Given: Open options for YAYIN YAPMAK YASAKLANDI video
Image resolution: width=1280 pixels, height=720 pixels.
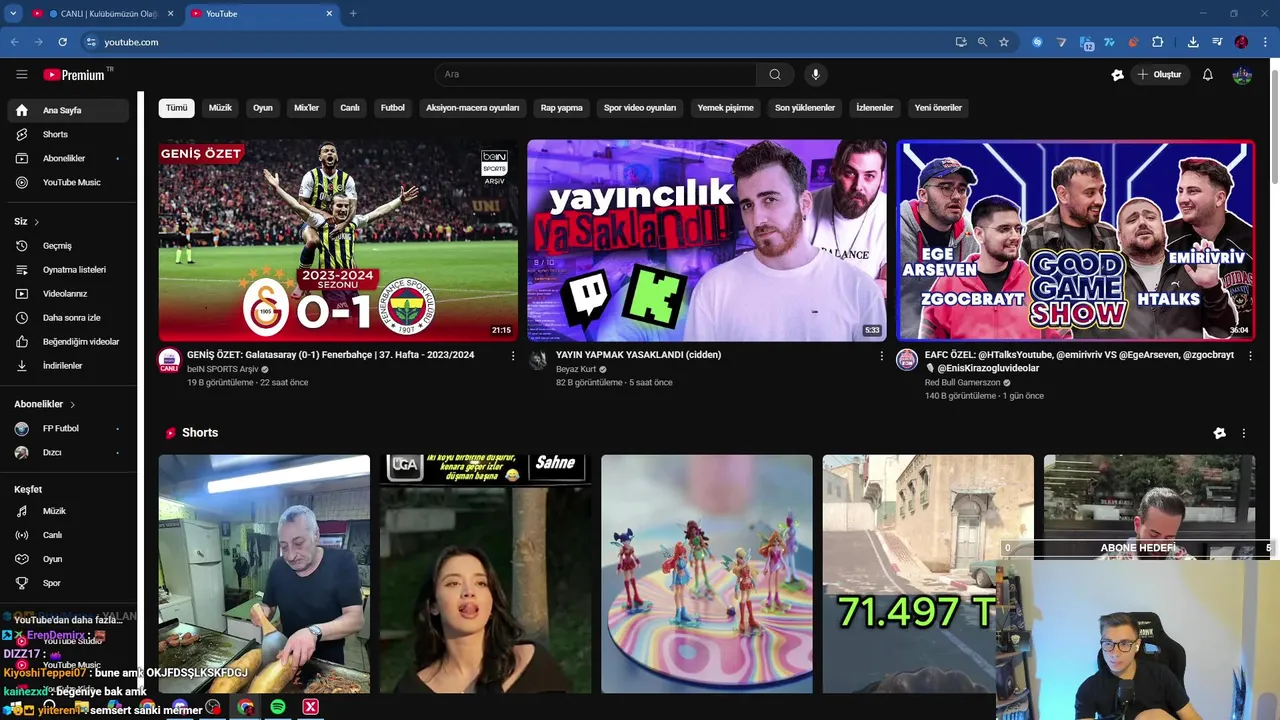Looking at the screenshot, I should click(x=881, y=356).
